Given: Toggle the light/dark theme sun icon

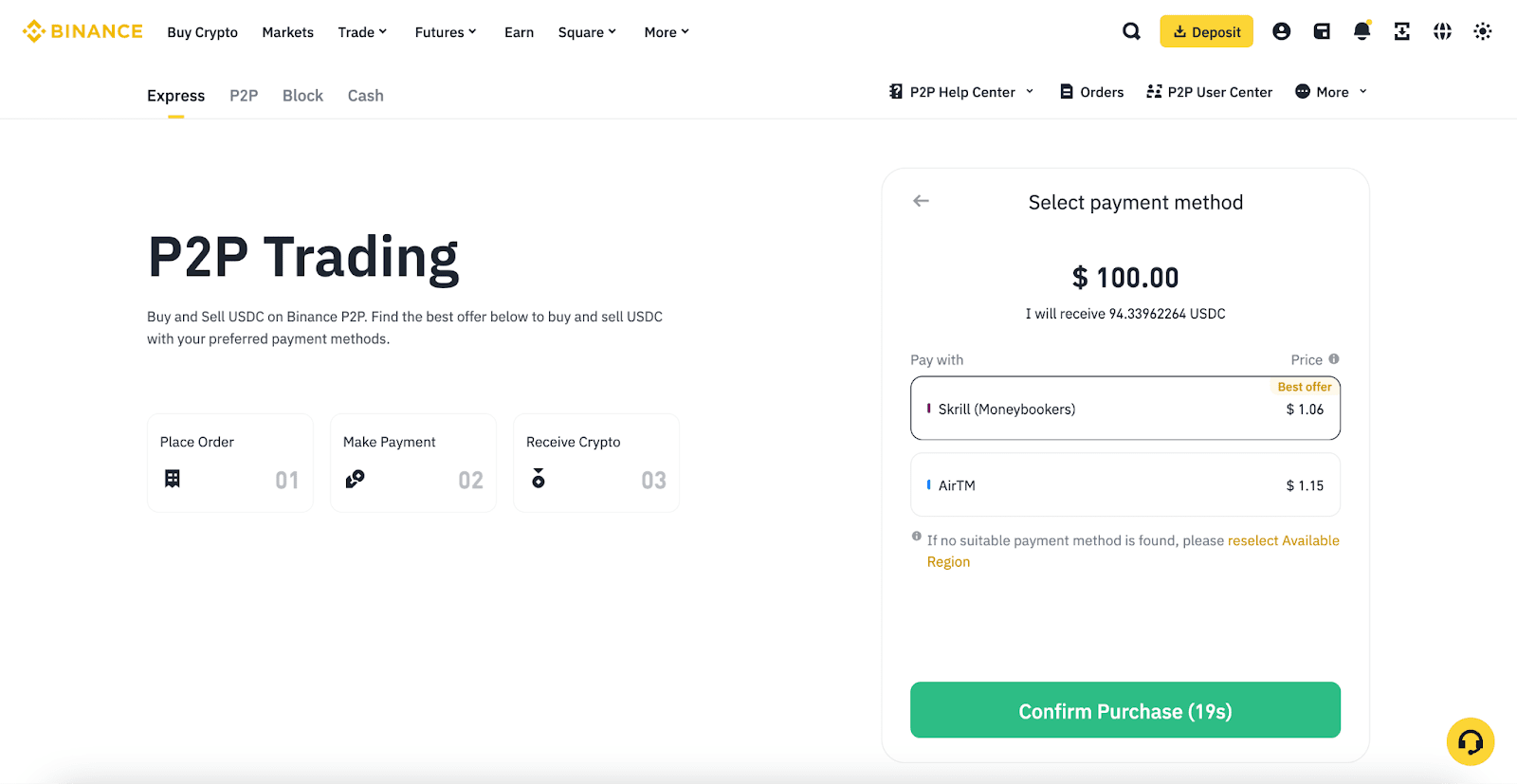Looking at the screenshot, I should [1483, 31].
